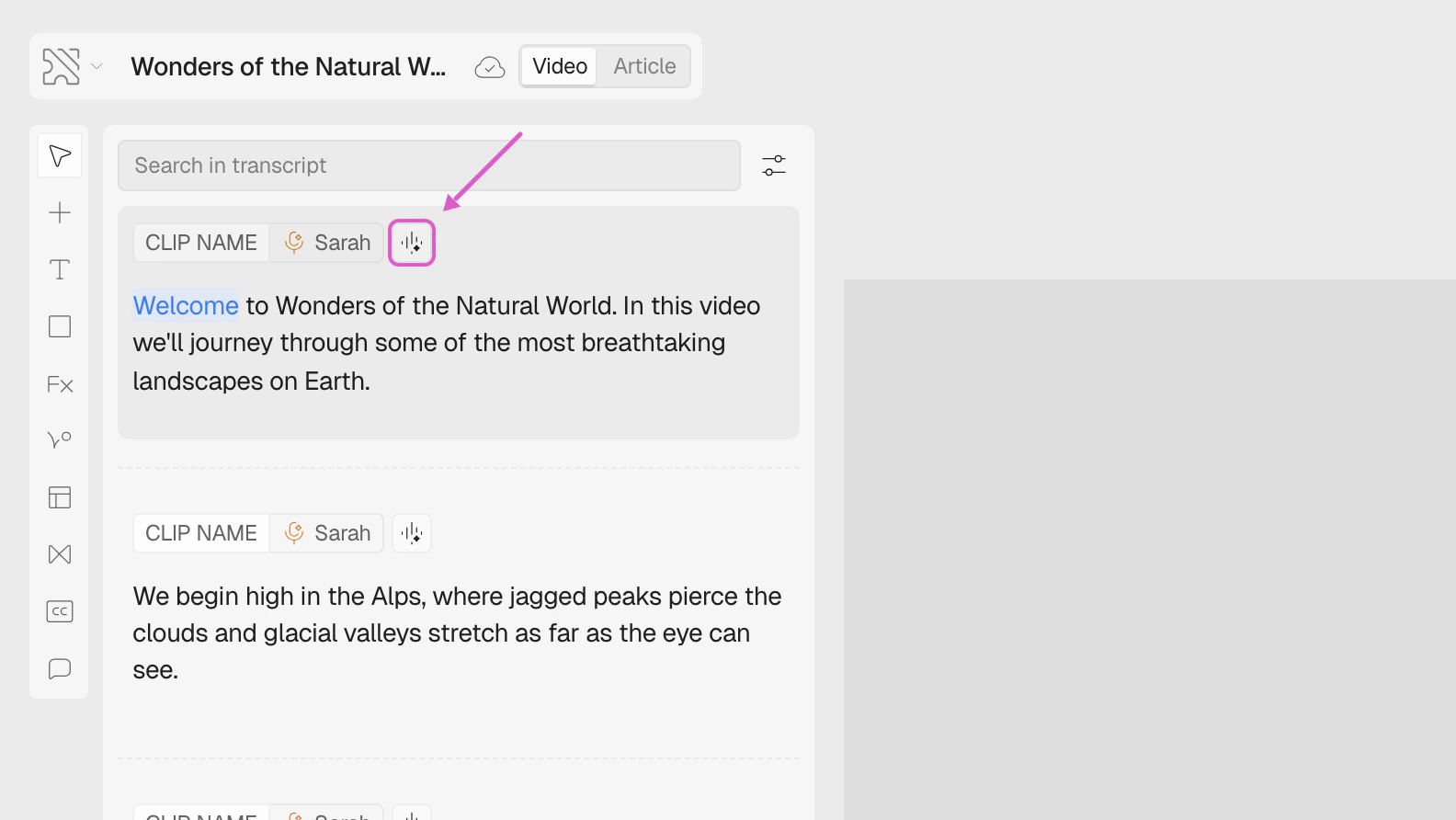Click the empty video preview canvas
Viewport: 1456px width, 820px height.
[1150, 550]
